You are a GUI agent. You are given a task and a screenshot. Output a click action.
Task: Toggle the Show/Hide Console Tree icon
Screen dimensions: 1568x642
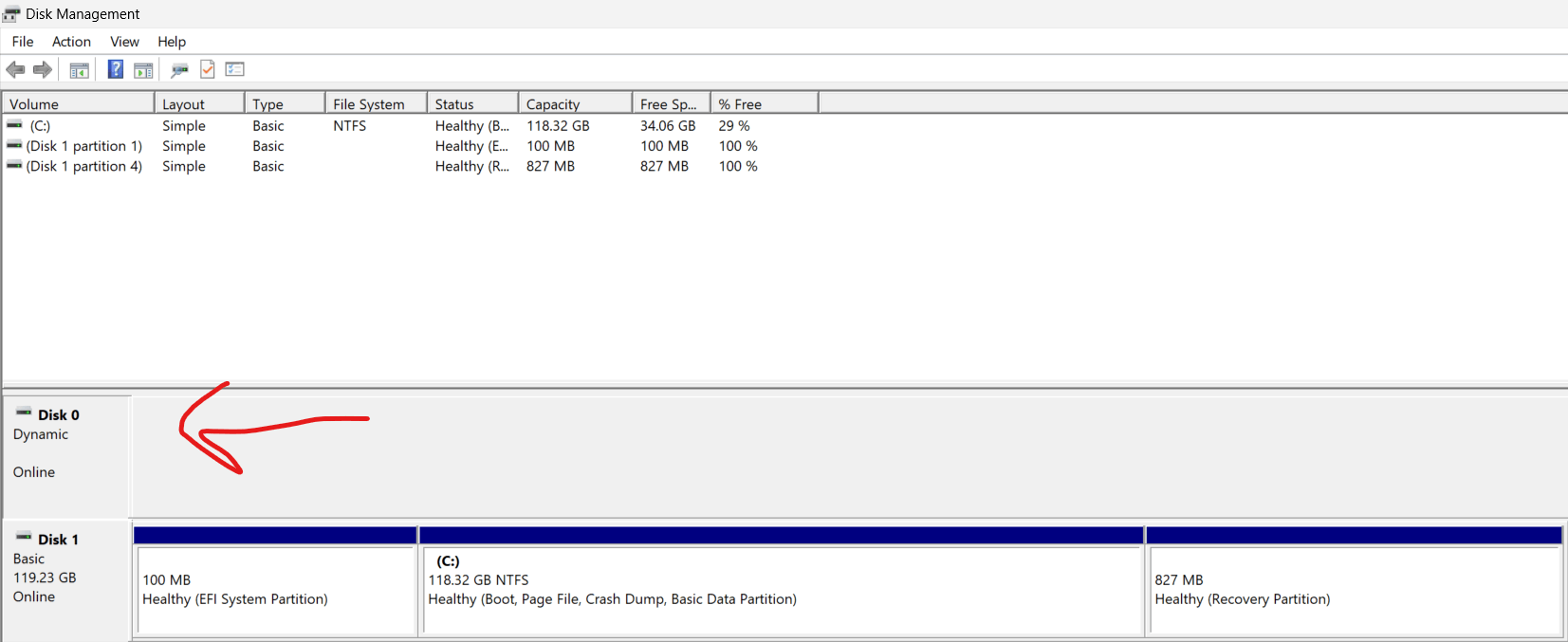click(x=80, y=70)
